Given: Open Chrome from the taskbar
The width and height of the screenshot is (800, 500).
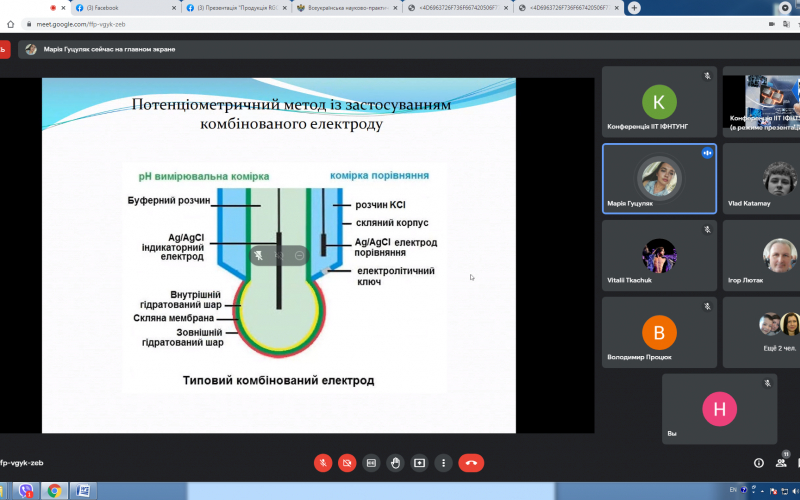Looking at the screenshot, I should point(54,491).
